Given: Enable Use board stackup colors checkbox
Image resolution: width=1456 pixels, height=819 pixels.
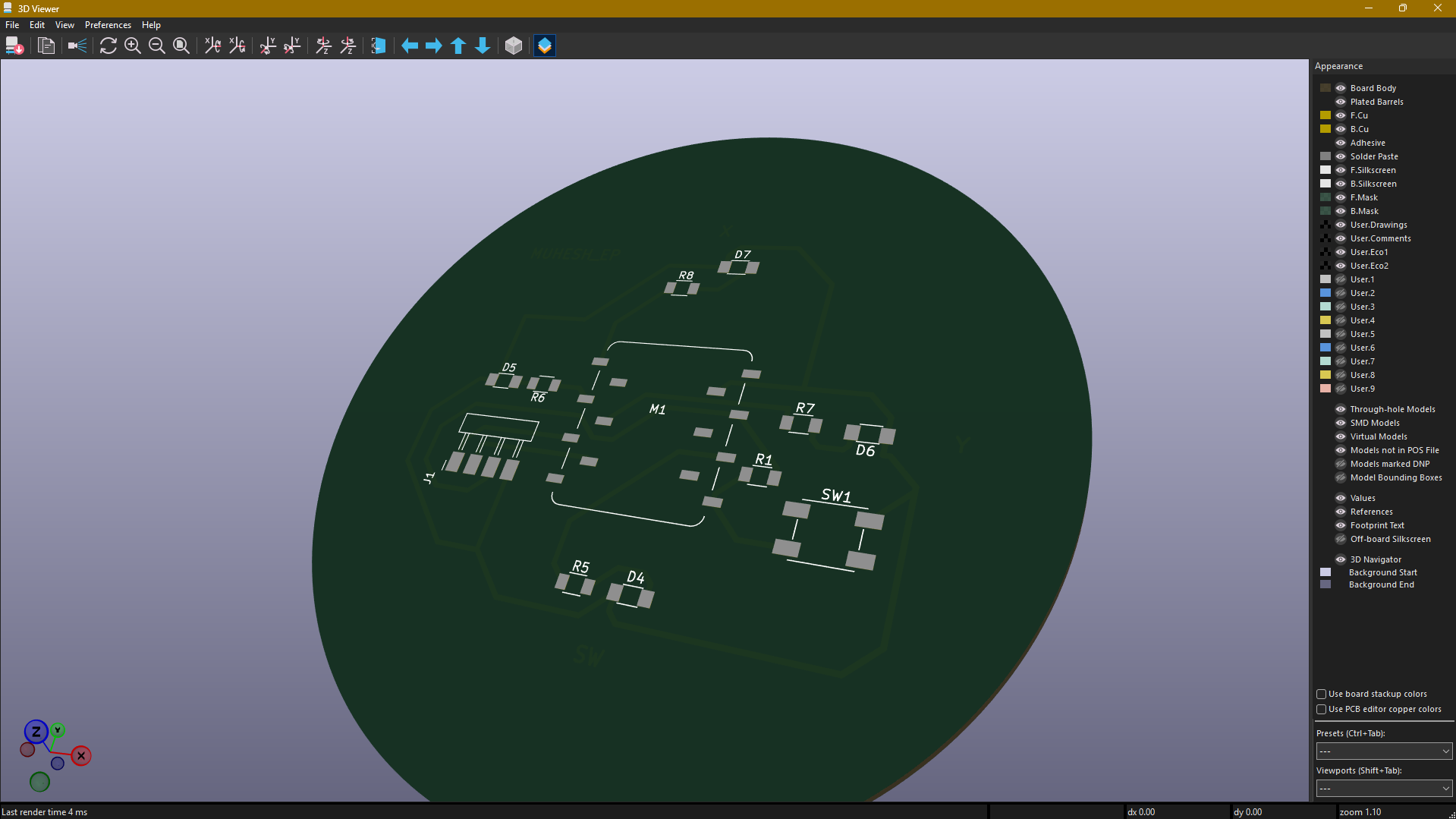Looking at the screenshot, I should 1322,694.
